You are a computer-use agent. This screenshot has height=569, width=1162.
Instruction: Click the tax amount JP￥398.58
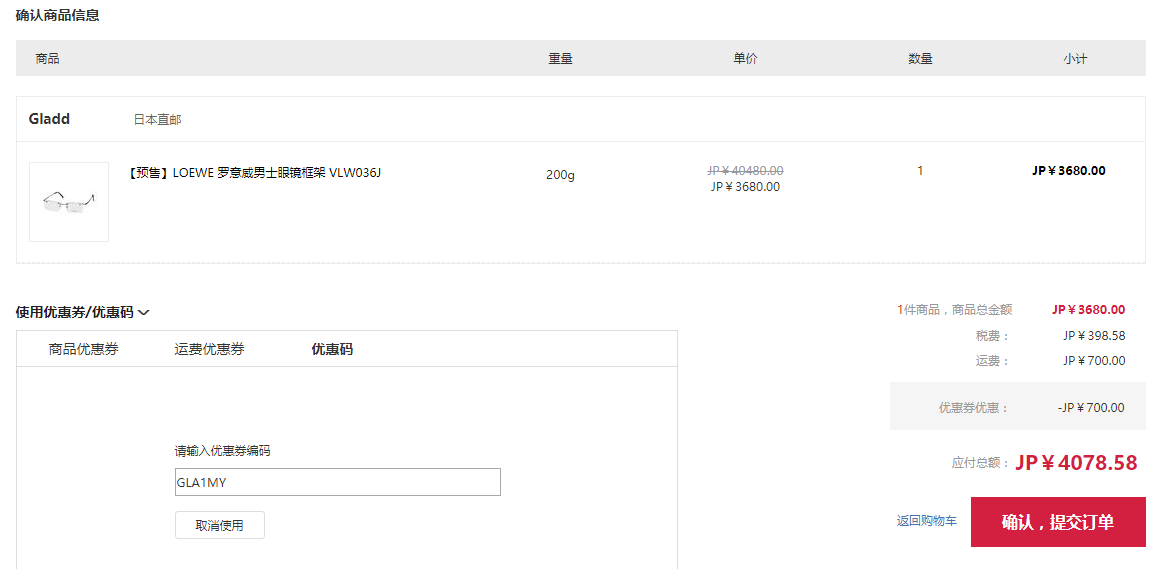(1094, 336)
